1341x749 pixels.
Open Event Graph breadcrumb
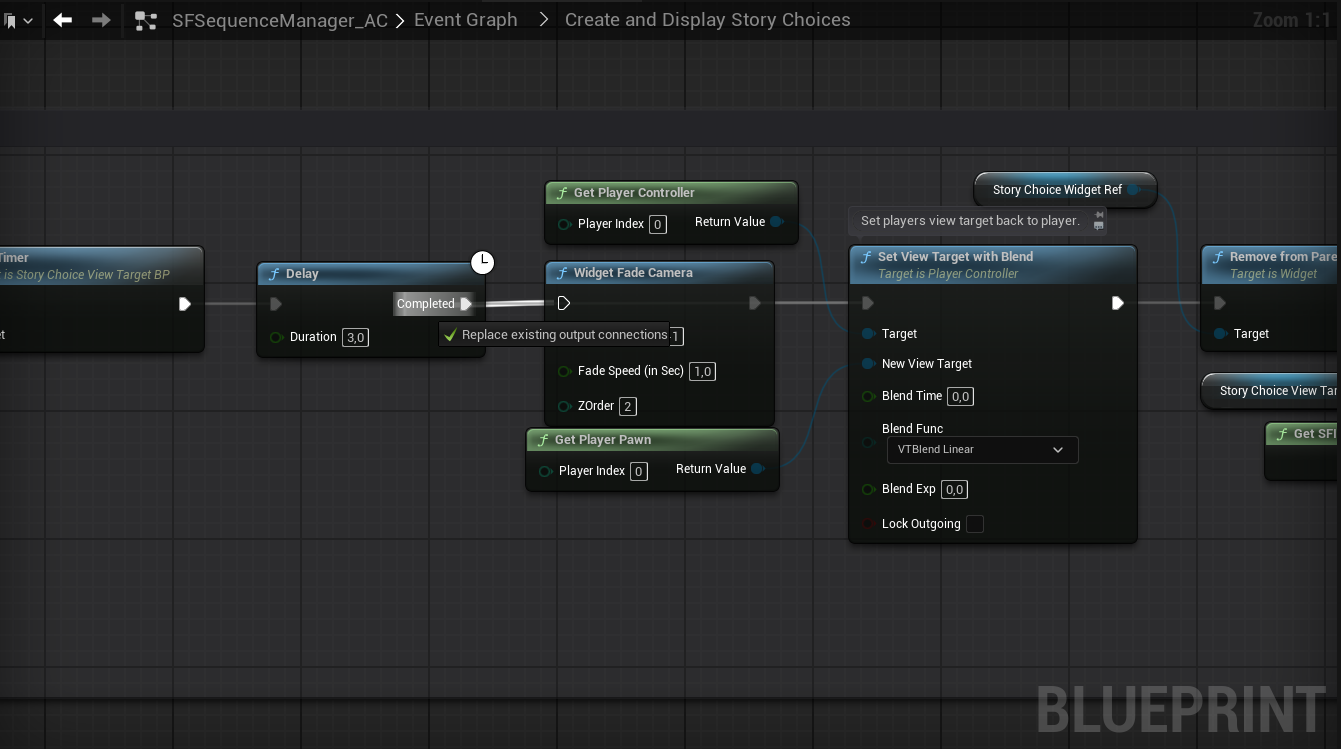coord(466,20)
